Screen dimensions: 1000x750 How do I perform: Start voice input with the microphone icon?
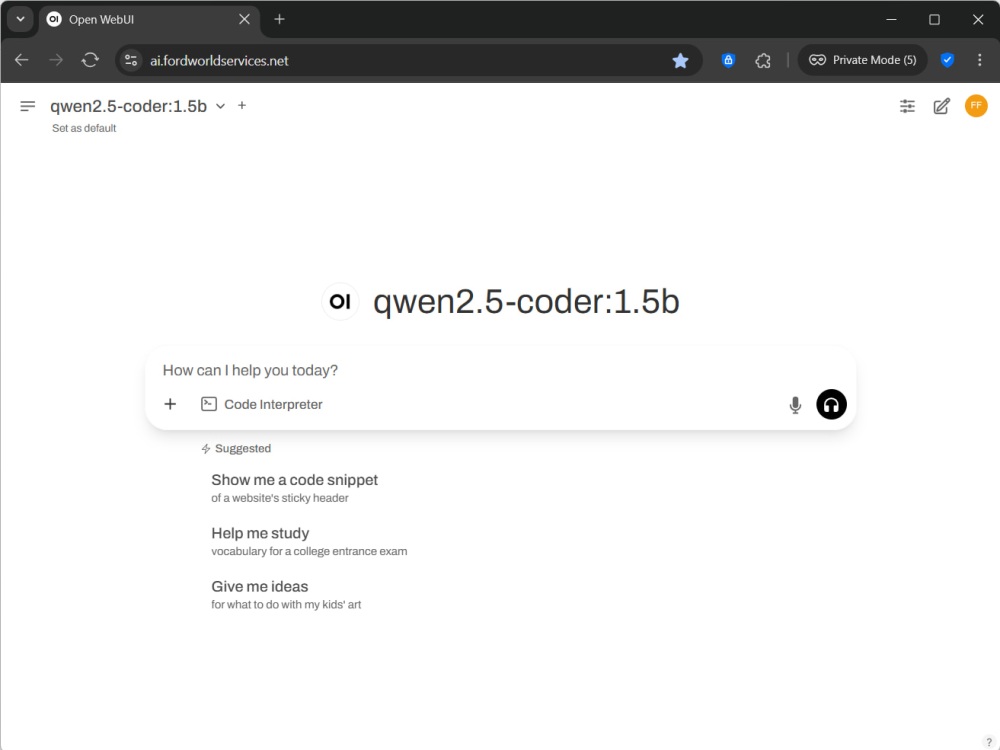click(x=795, y=405)
